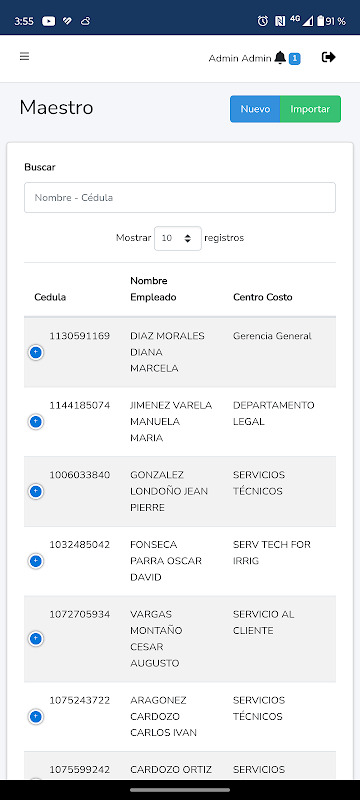Expand the JIMENEZ VARELA MANUELA row
The height and width of the screenshot is (800, 360).
tap(35, 422)
